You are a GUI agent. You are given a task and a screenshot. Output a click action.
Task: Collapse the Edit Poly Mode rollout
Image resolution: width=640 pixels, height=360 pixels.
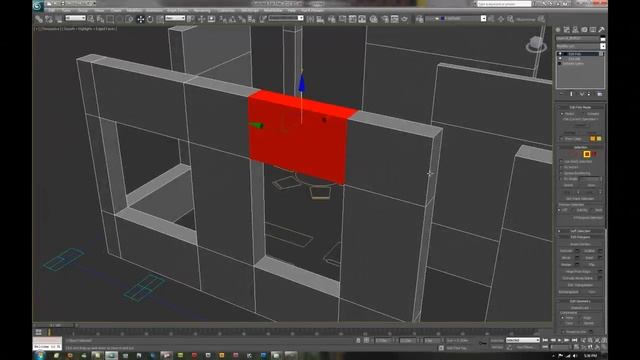point(580,107)
